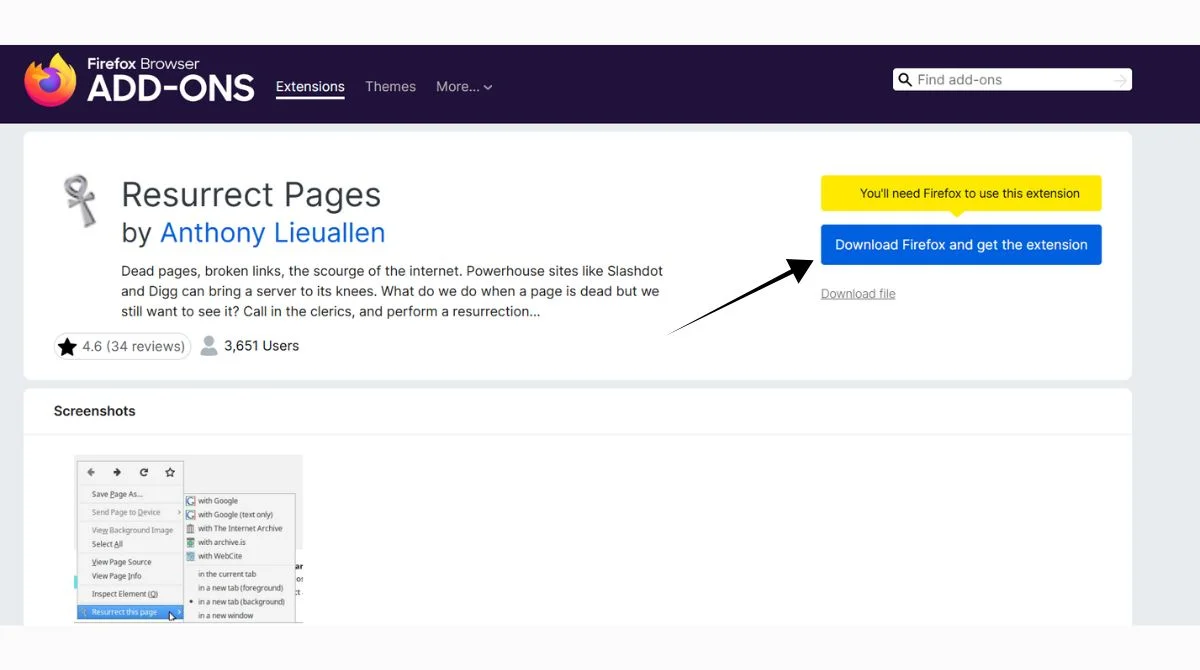The width and height of the screenshot is (1200, 670).
Task: Click the search submit arrow icon
Action: [1121, 80]
